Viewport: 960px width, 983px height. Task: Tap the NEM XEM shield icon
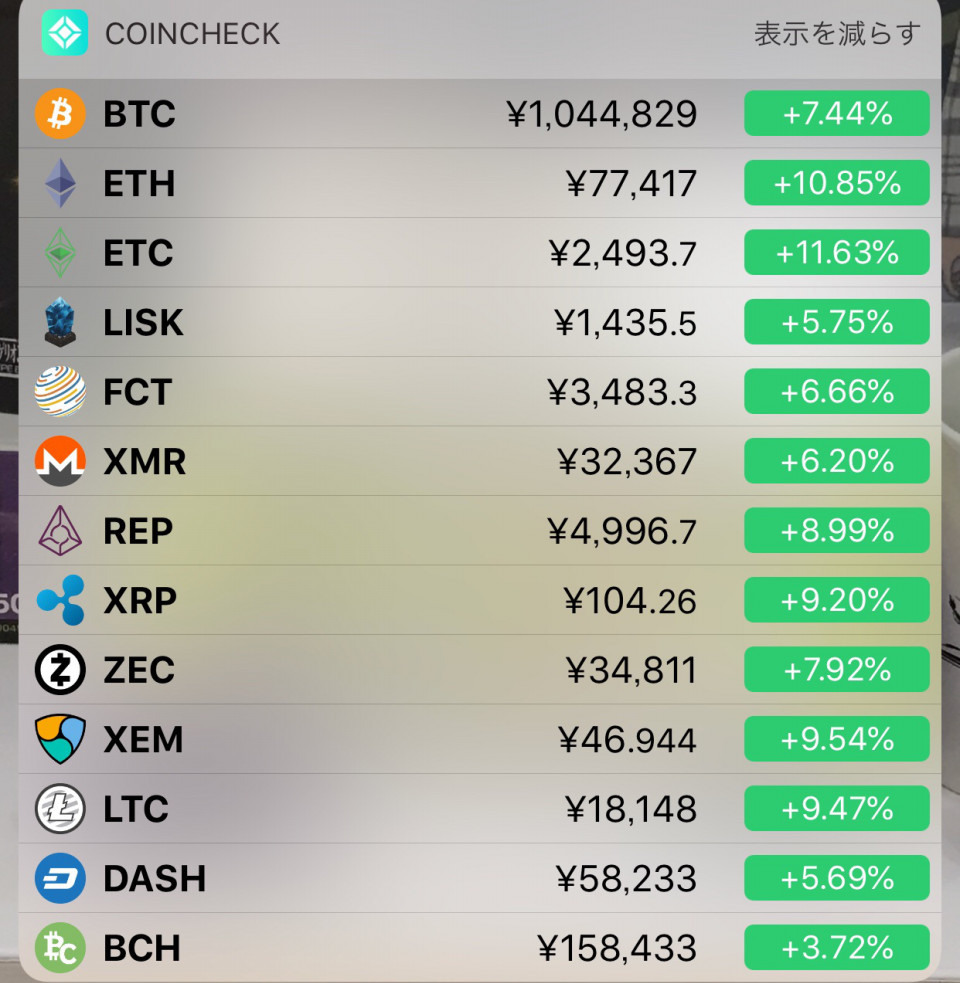click(60, 739)
